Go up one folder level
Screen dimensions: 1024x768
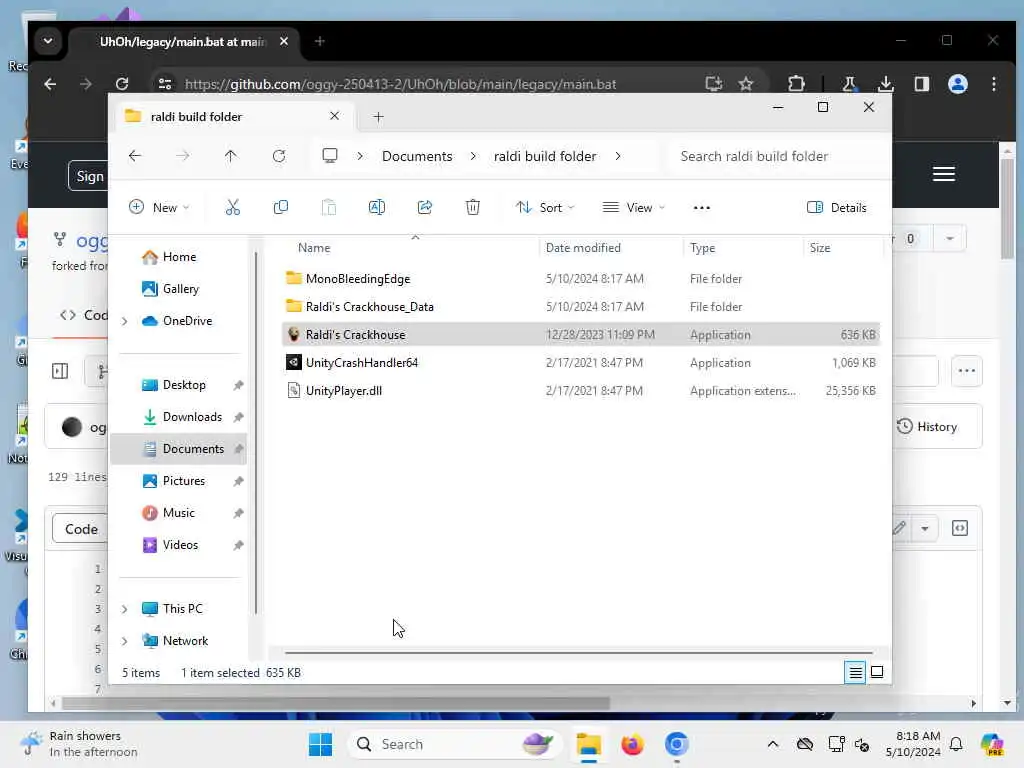click(231, 156)
